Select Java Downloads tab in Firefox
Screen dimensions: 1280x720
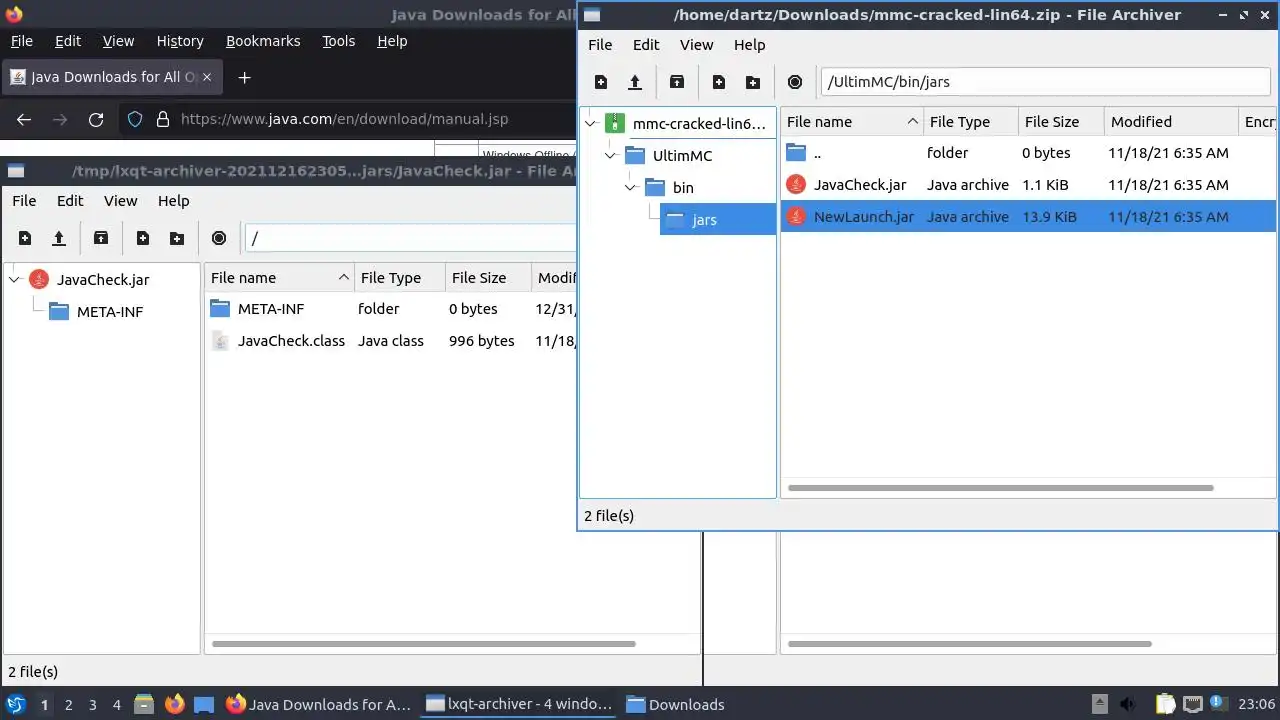[x=110, y=77]
